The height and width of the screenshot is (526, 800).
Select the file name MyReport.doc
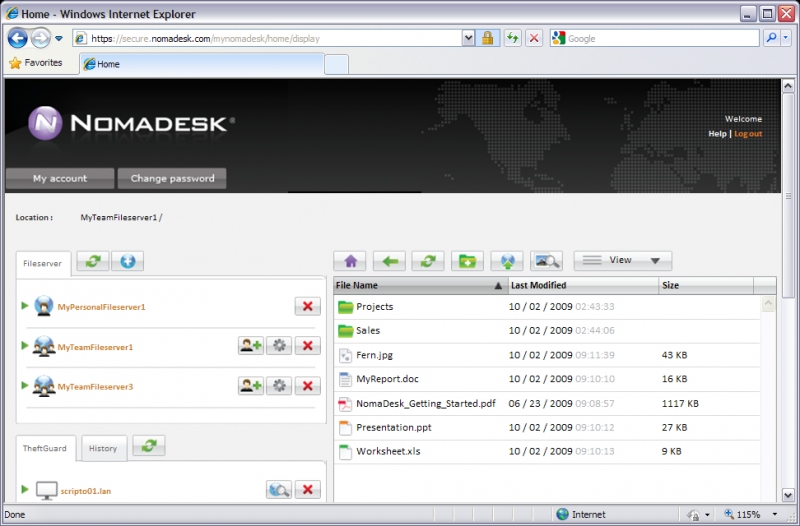(x=387, y=379)
